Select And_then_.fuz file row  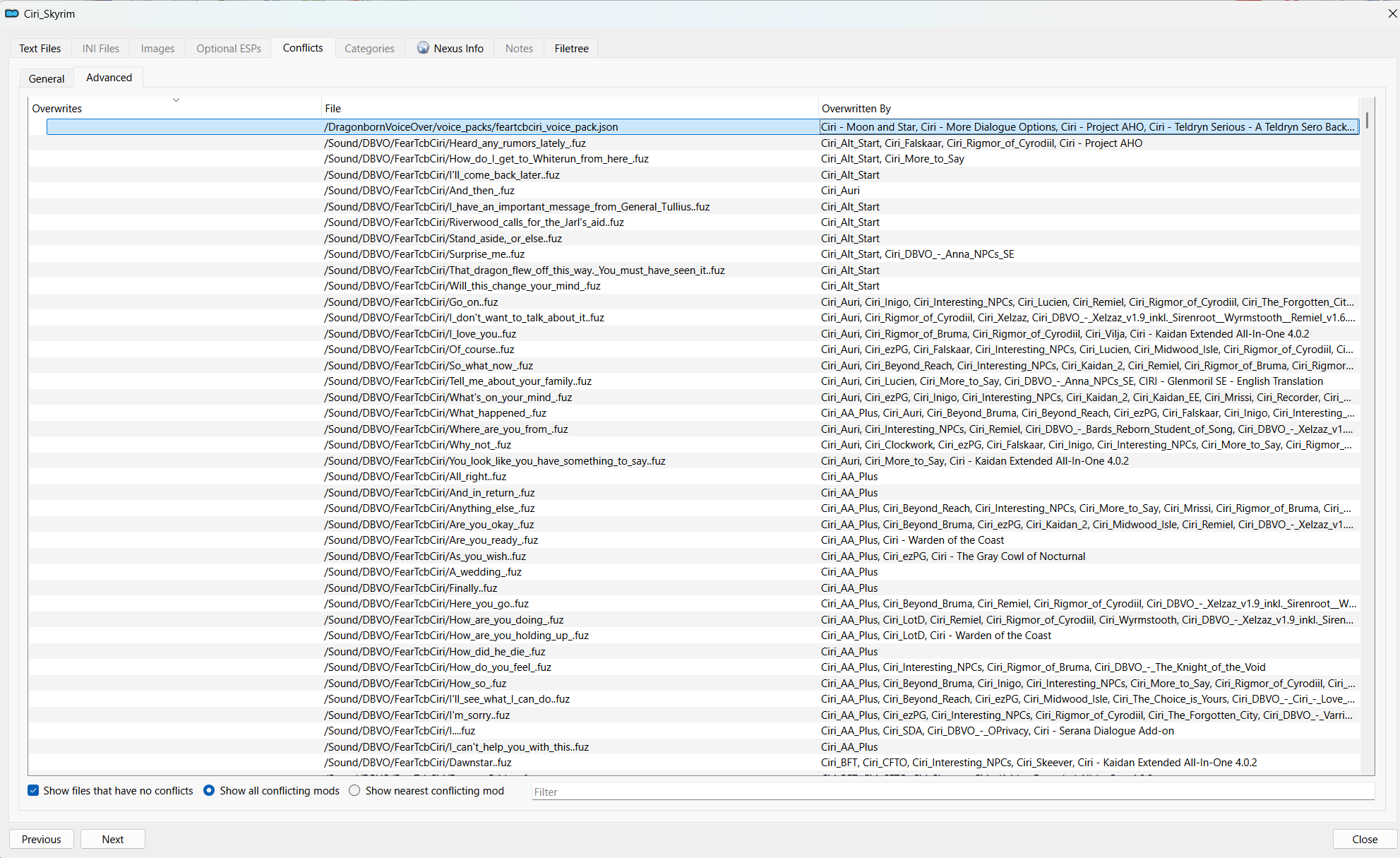point(694,191)
